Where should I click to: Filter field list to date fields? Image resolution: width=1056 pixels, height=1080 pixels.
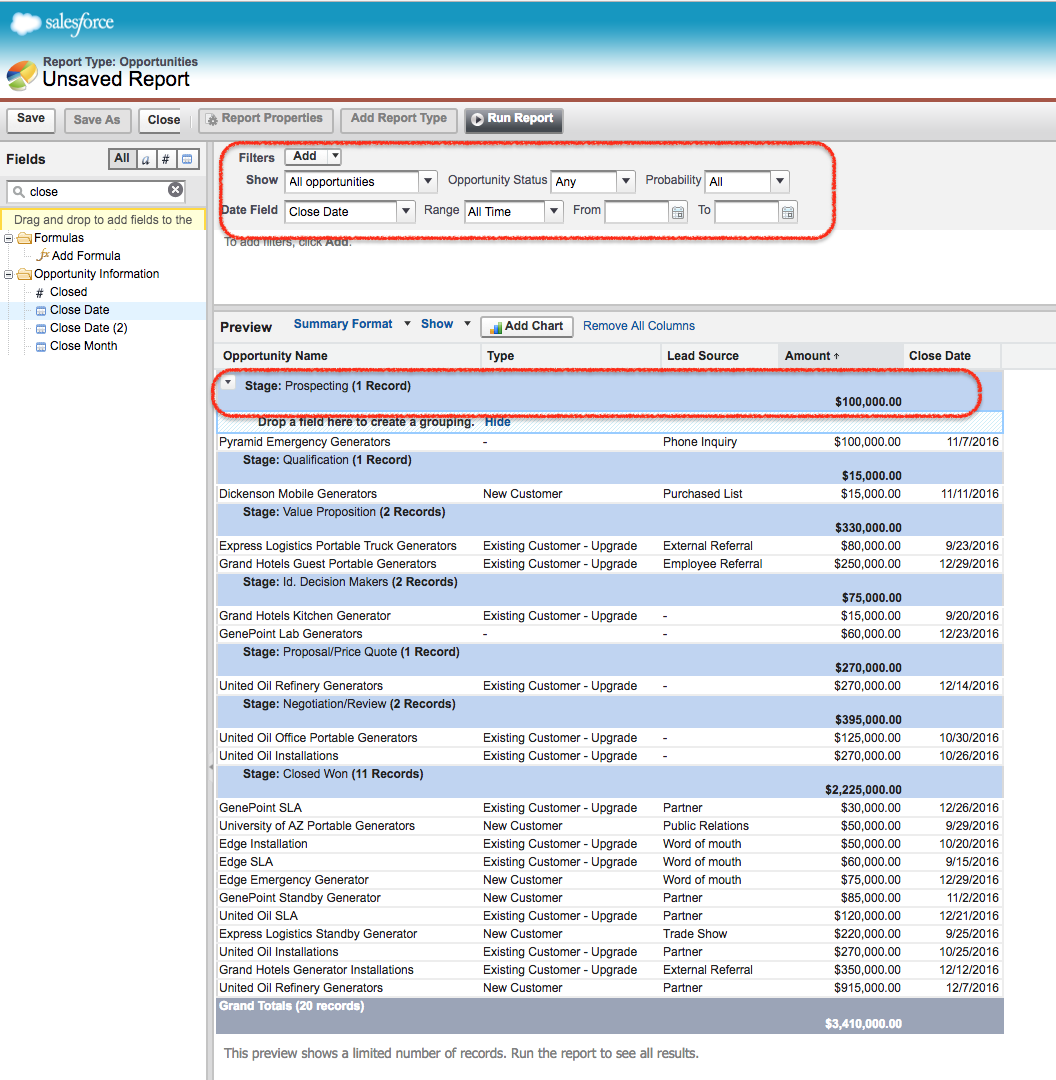coord(187,159)
